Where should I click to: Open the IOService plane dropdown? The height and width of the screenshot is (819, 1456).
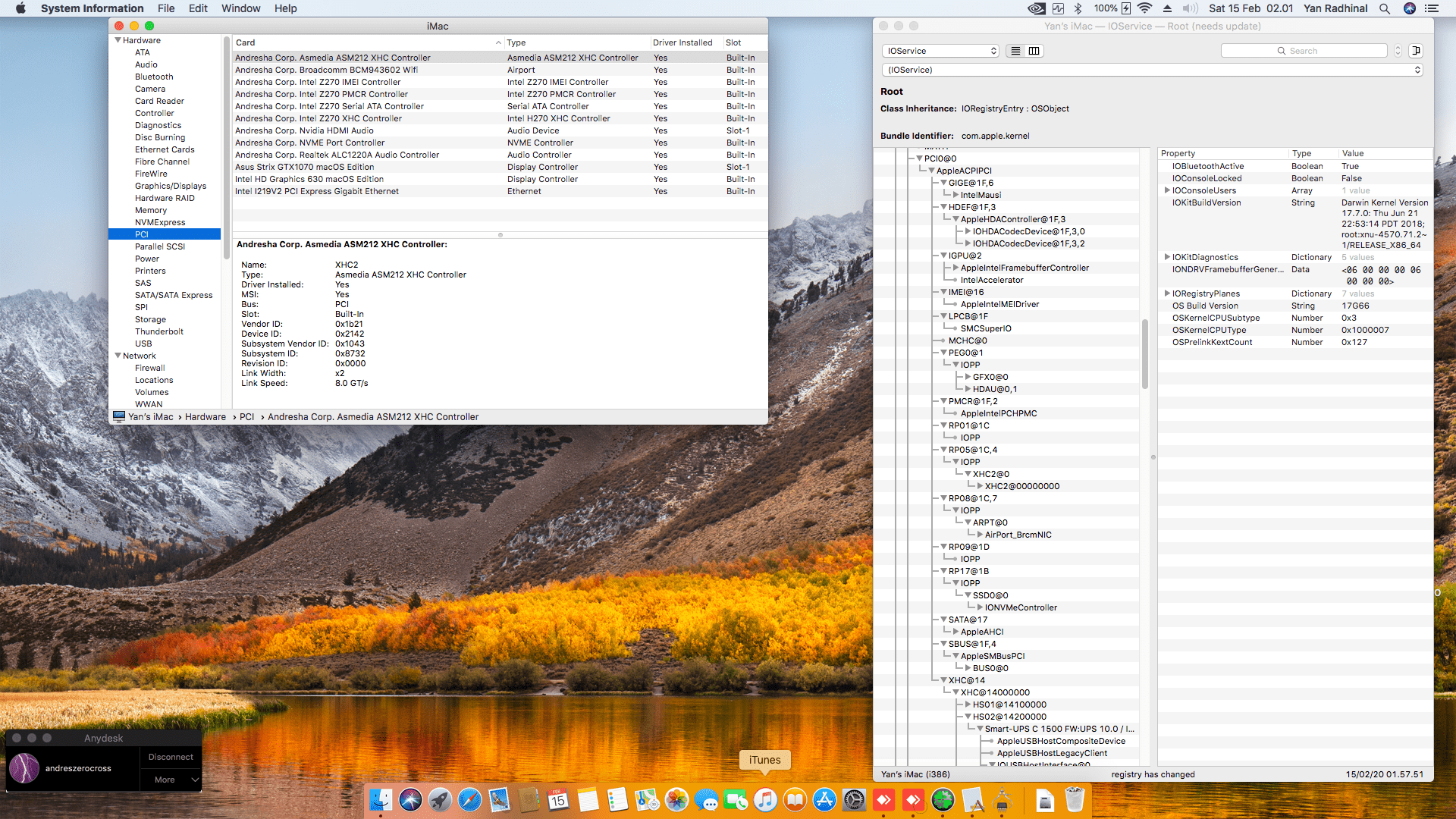pyautogui.click(x=941, y=51)
